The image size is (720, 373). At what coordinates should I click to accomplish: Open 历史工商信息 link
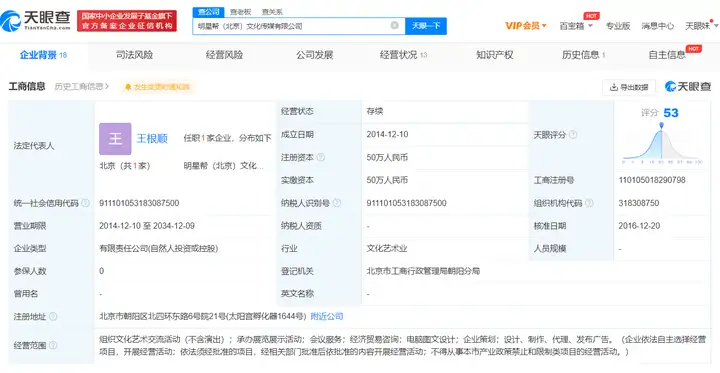coord(82,86)
